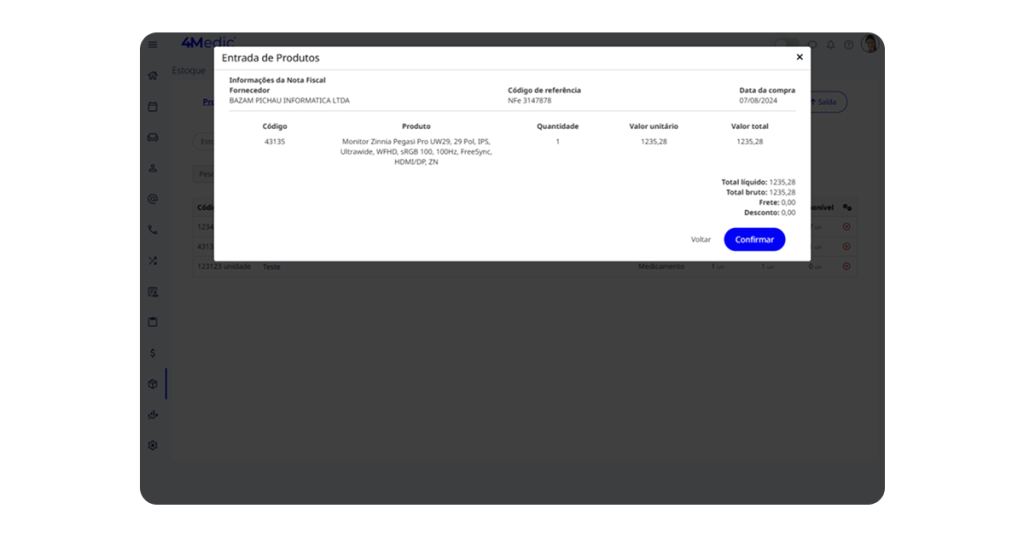Viewport: 1024px width, 538px height.
Task: Select the Monitor Zinnia Pegasi Pro product description
Action: pos(416,151)
